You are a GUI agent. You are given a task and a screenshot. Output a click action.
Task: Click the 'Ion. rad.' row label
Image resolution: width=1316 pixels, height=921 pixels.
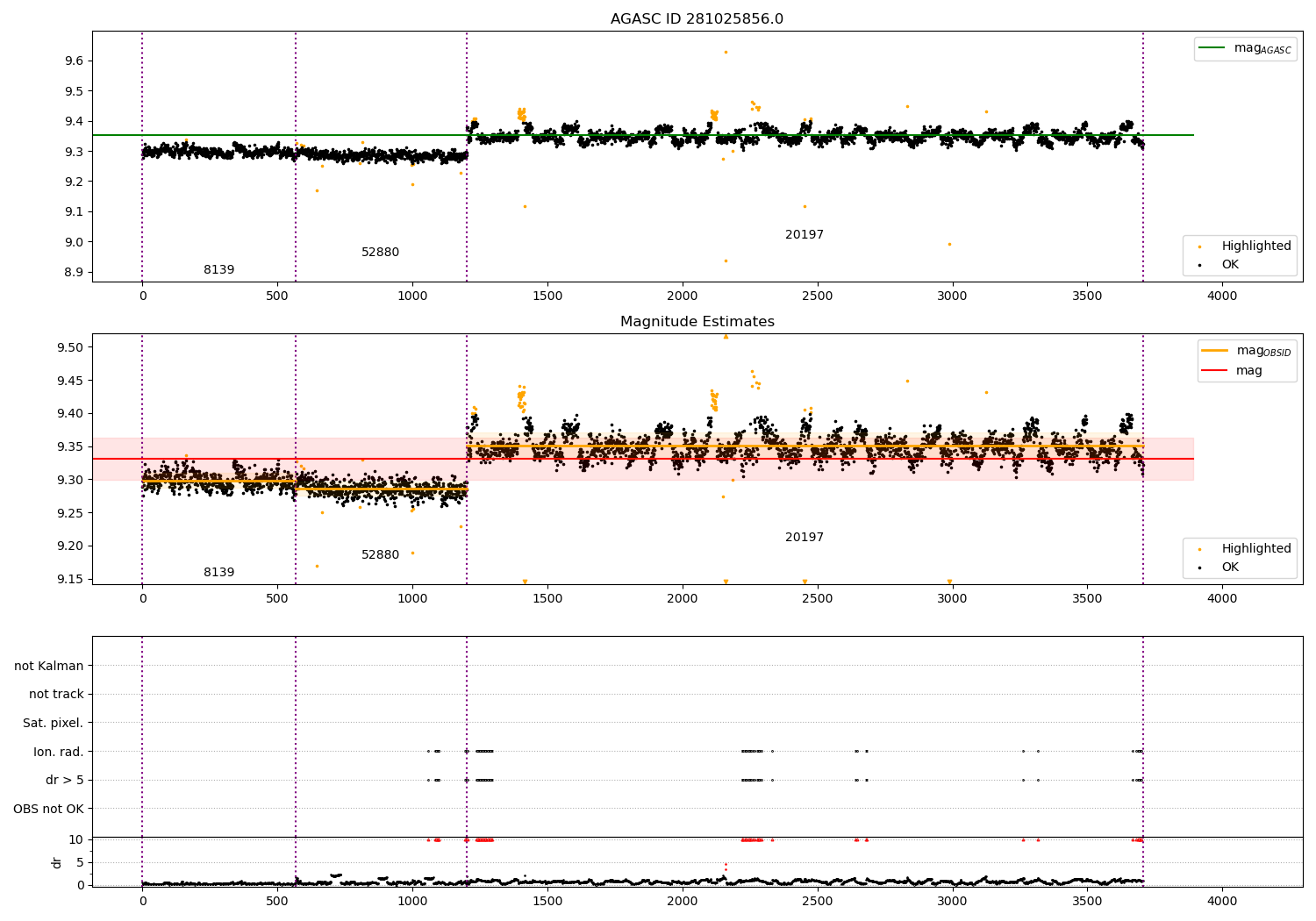pyautogui.click(x=59, y=752)
